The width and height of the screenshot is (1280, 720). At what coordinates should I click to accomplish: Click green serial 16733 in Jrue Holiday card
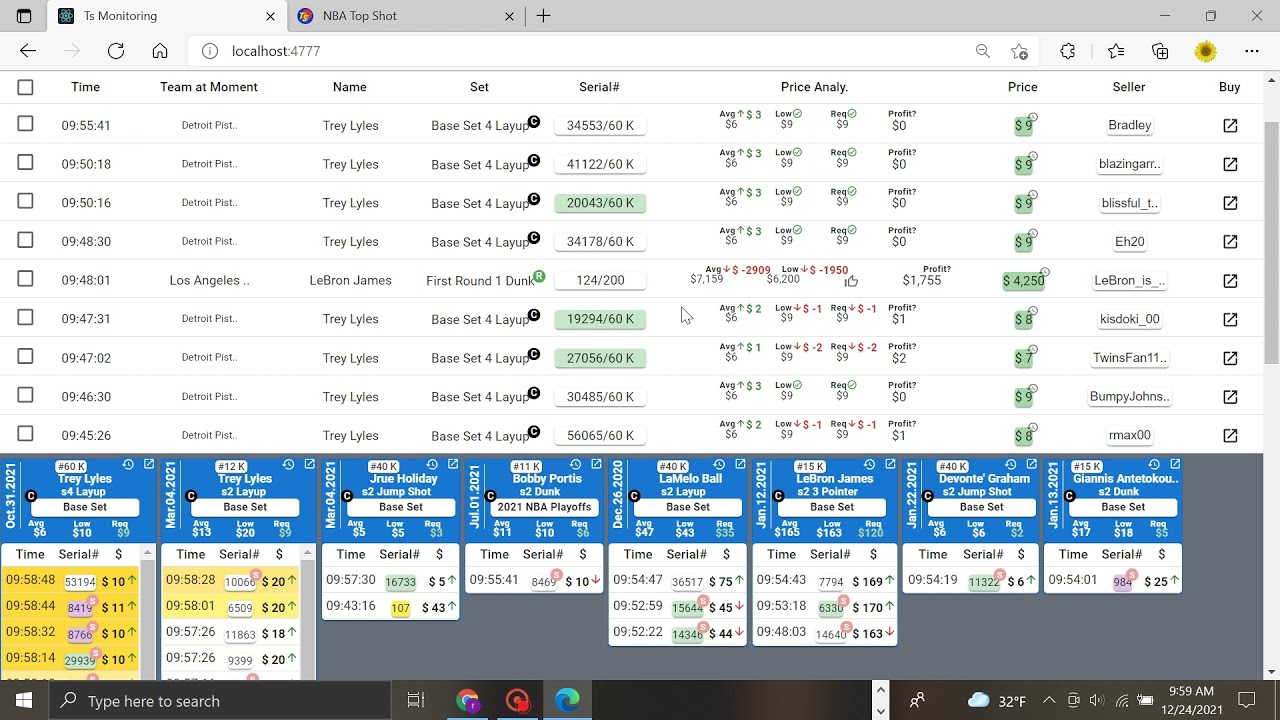coord(400,582)
